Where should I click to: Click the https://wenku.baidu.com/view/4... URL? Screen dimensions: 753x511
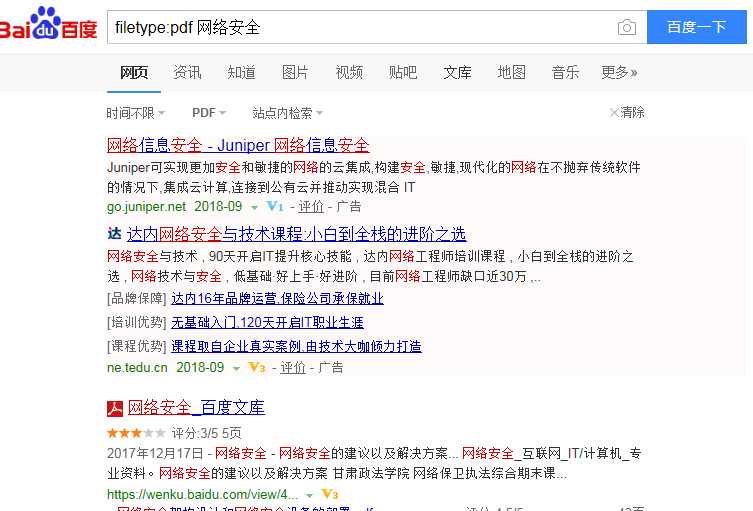pos(203,494)
